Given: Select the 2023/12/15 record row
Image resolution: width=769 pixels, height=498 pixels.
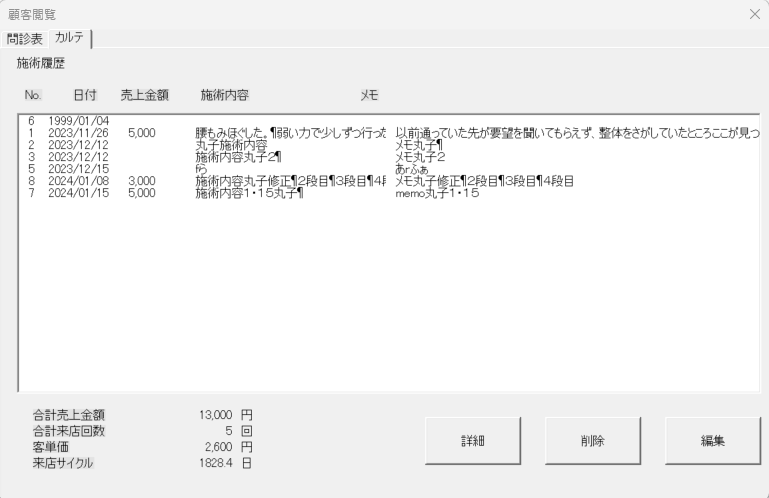Looking at the screenshot, I should 388,169.
